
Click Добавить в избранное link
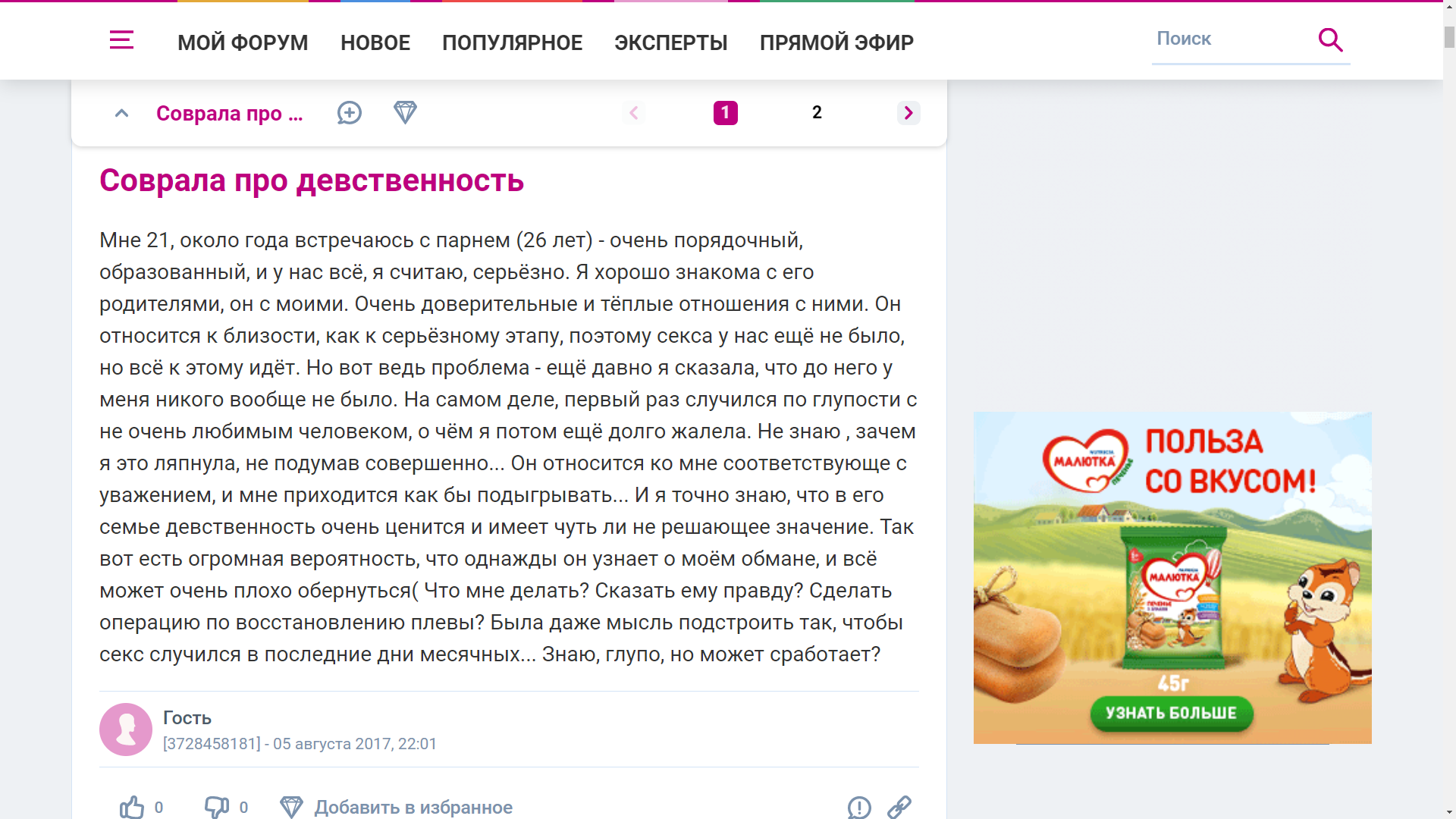[x=413, y=808]
